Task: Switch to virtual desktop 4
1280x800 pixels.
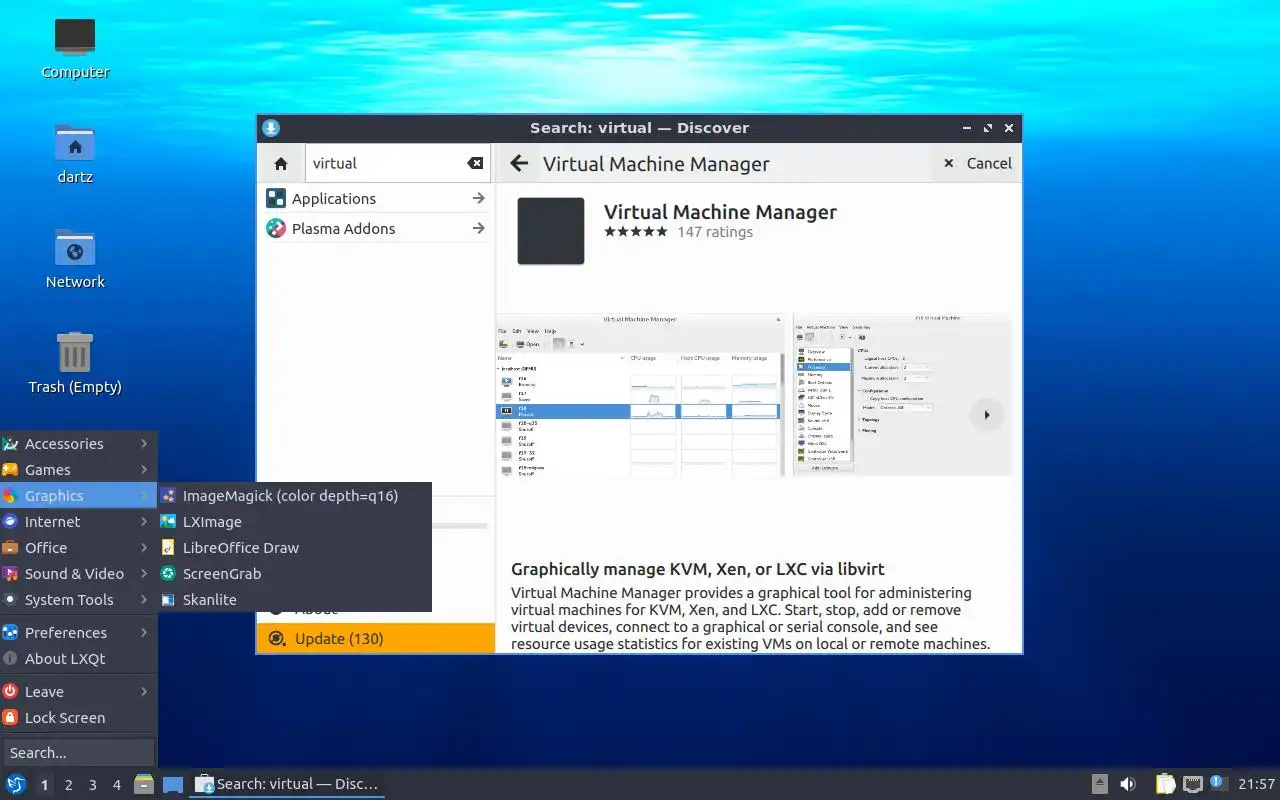Action: 117,785
